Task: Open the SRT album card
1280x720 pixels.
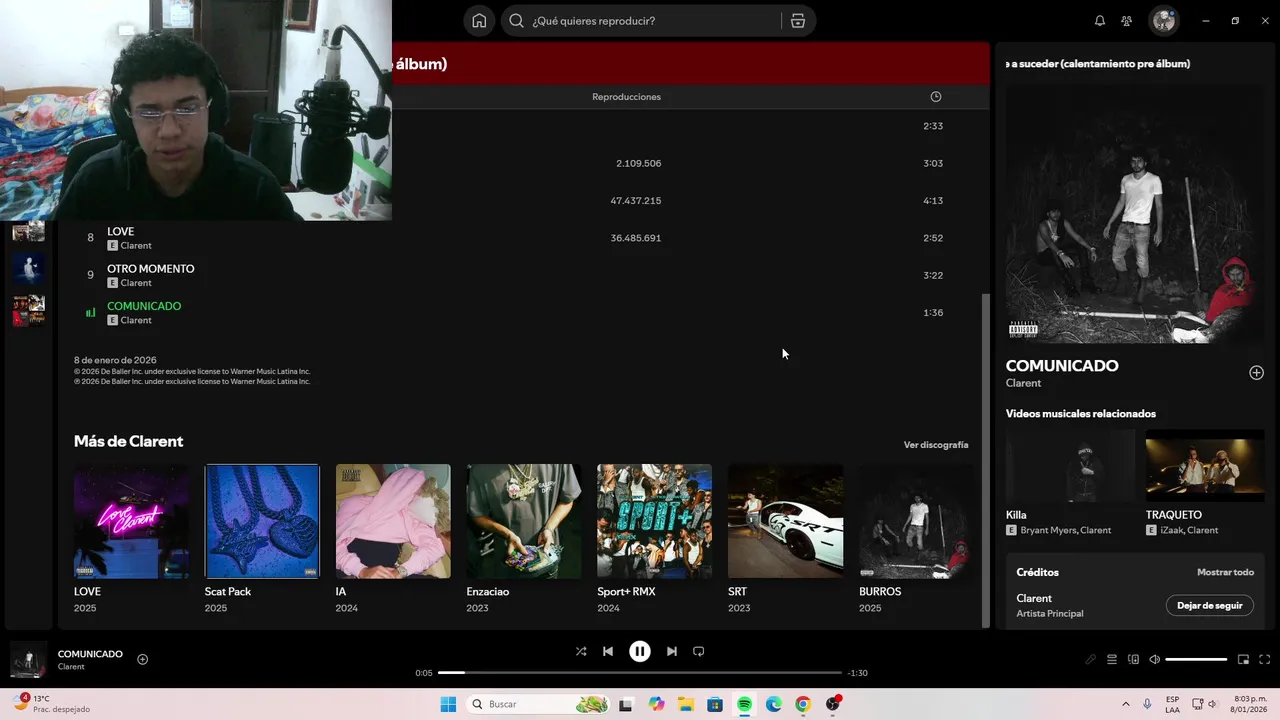Action: coord(785,538)
